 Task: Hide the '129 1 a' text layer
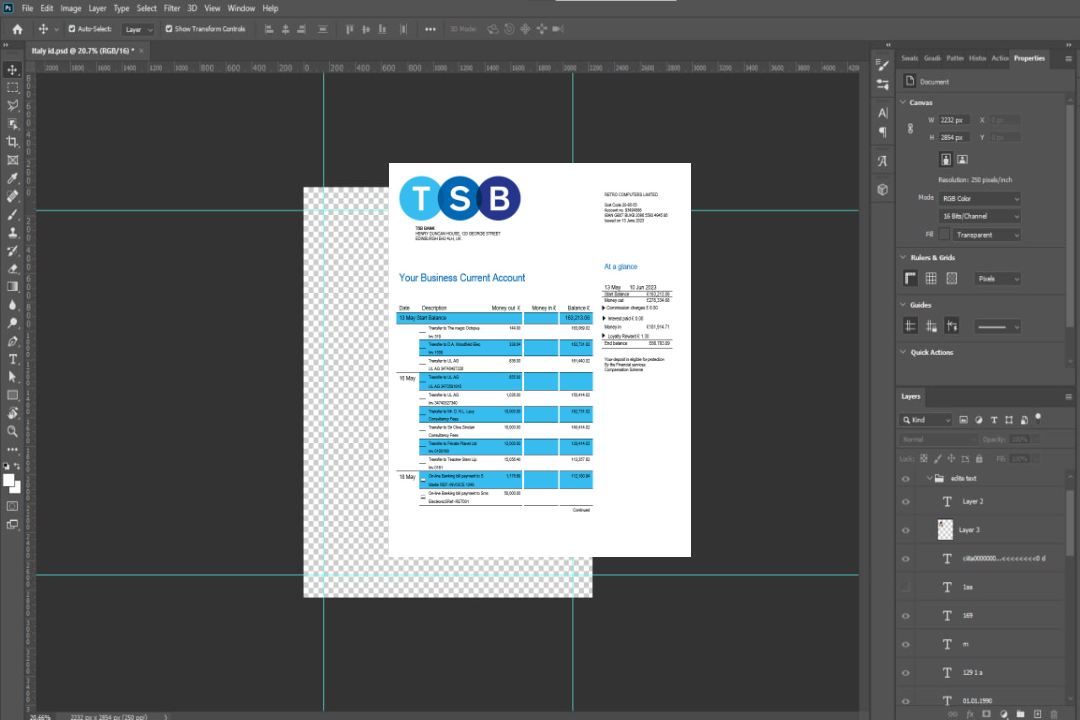[906, 673]
